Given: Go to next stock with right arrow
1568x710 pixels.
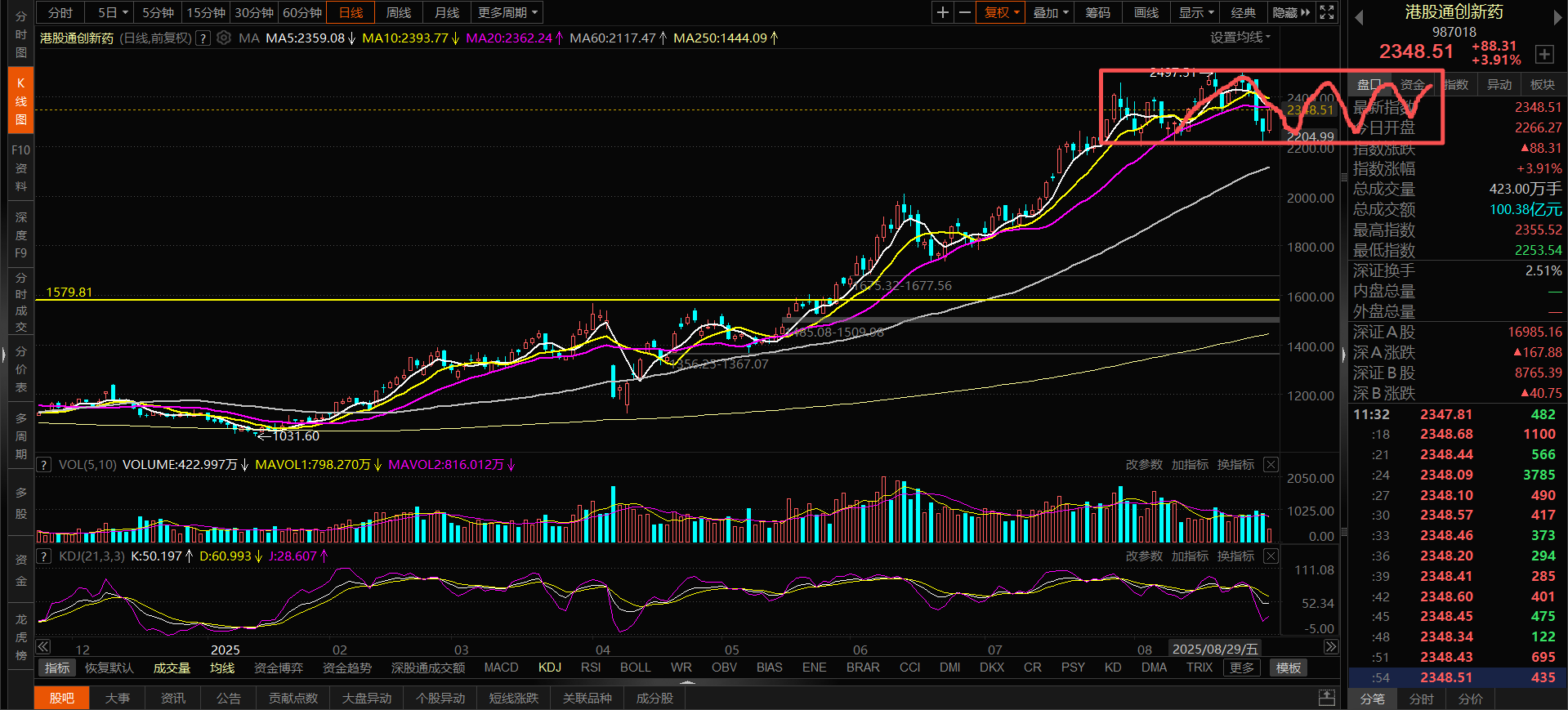Looking at the screenshot, I should (1557, 17).
